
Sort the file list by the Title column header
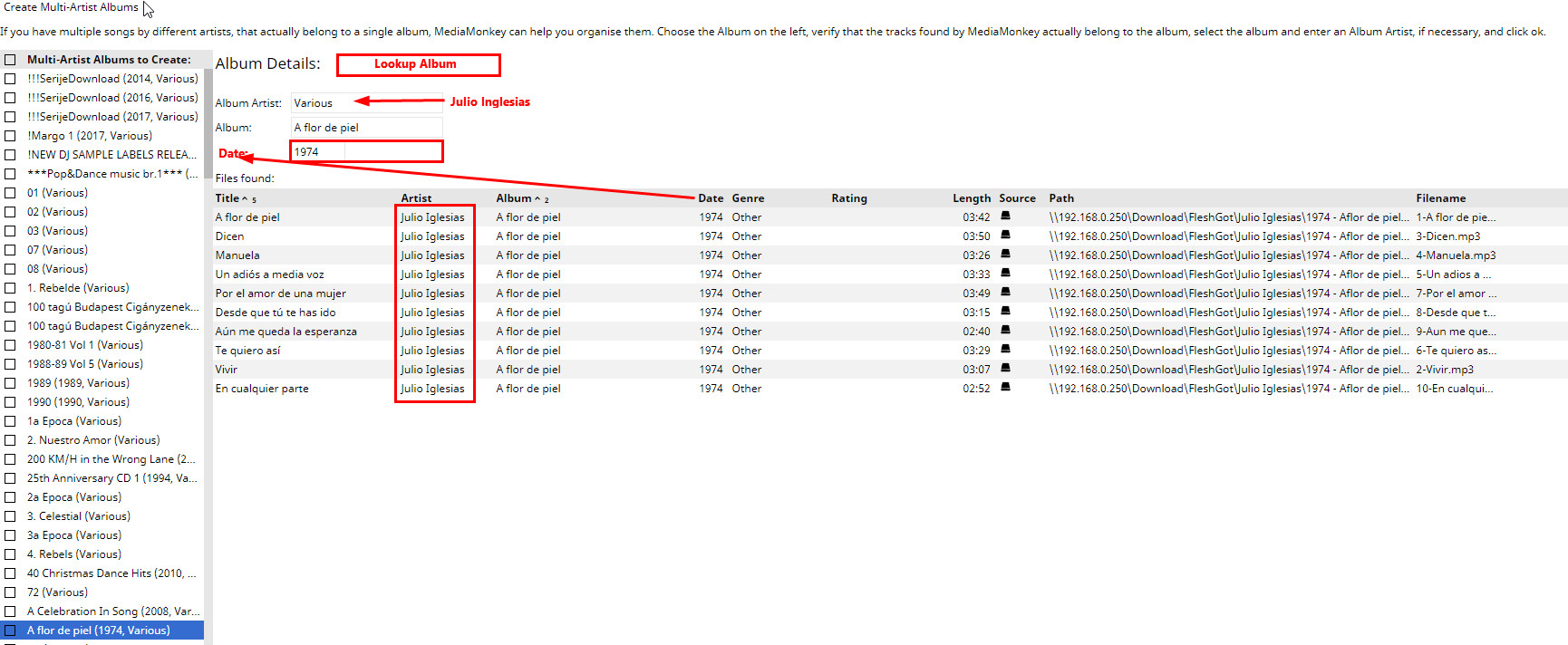[227, 198]
